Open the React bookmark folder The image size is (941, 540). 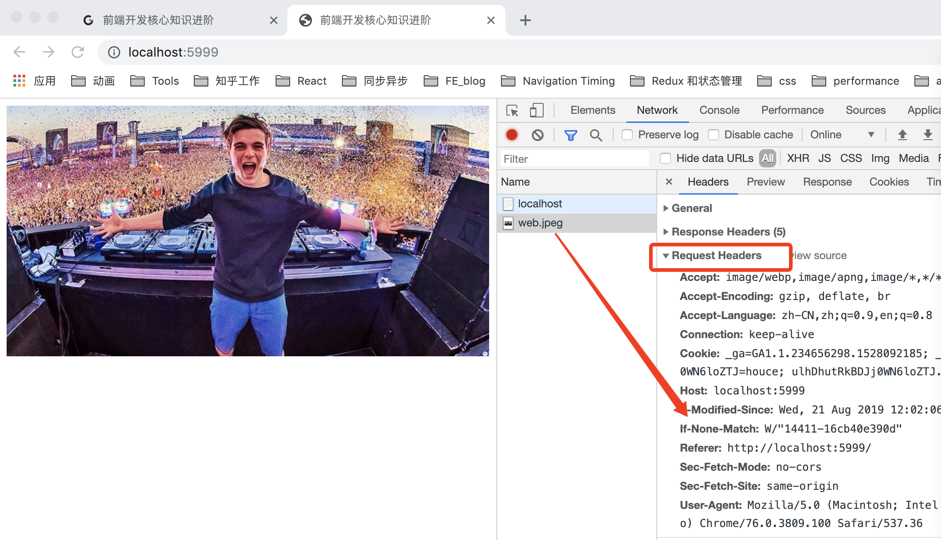(x=301, y=81)
